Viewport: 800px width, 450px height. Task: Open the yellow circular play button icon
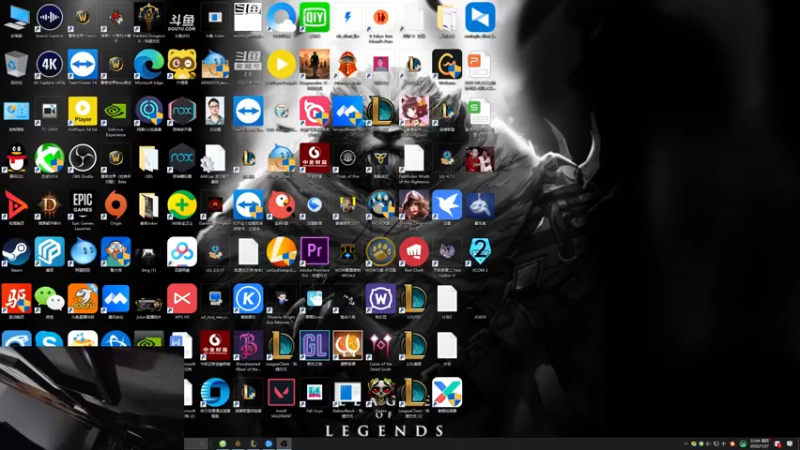[x=281, y=64]
